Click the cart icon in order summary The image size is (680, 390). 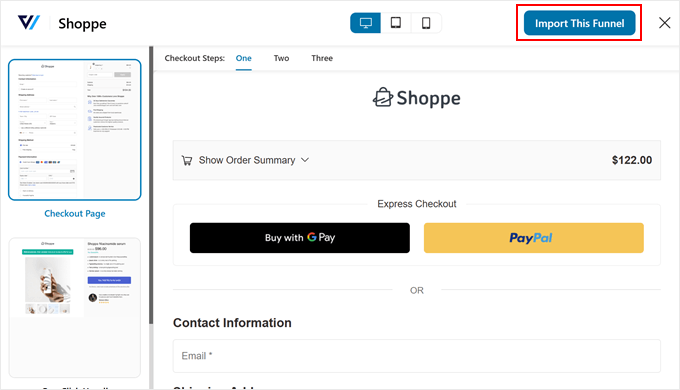pyautogui.click(x=187, y=161)
